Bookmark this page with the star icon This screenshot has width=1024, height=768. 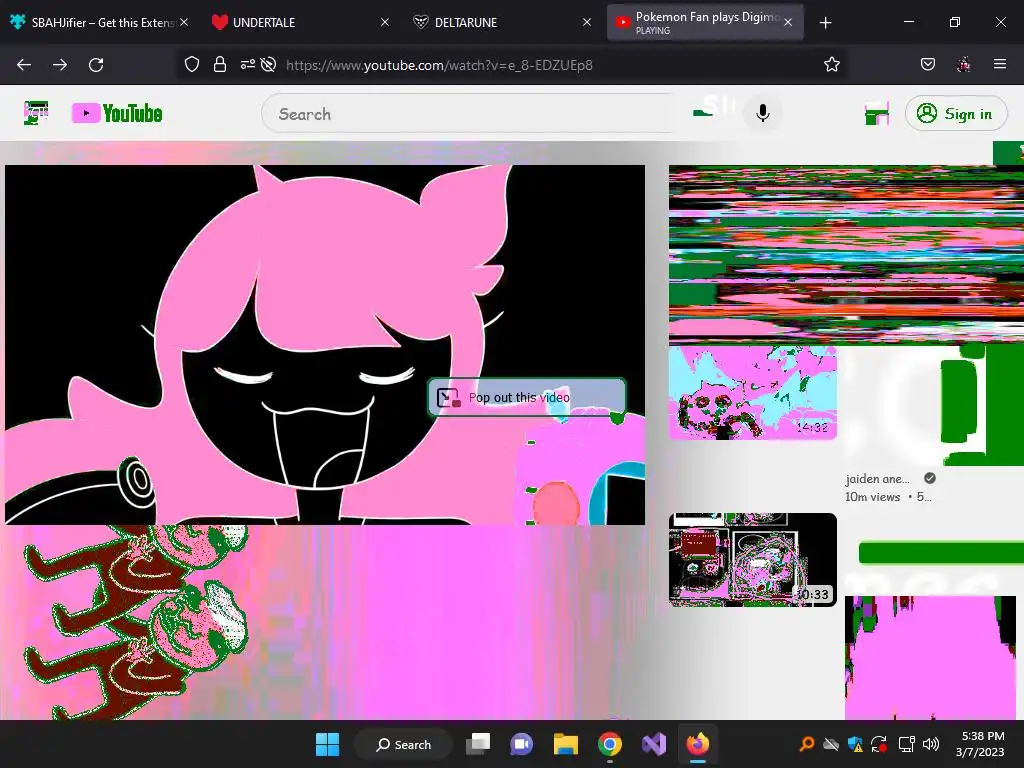click(831, 64)
